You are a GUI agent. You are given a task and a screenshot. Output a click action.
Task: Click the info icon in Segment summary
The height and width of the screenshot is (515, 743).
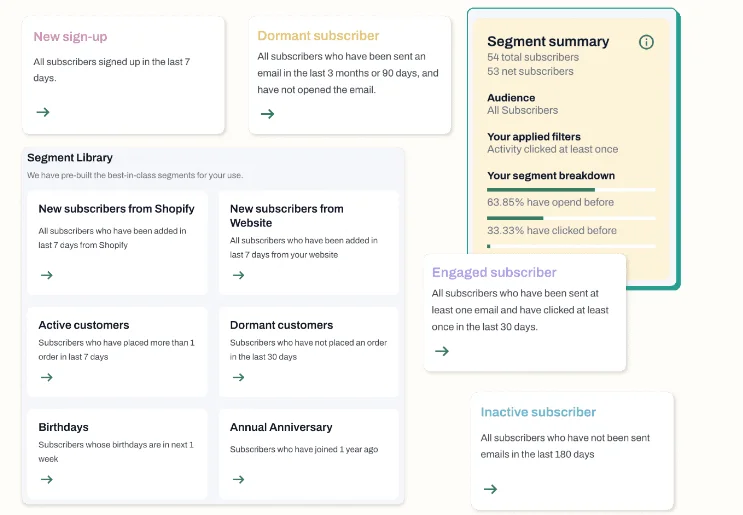point(646,42)
